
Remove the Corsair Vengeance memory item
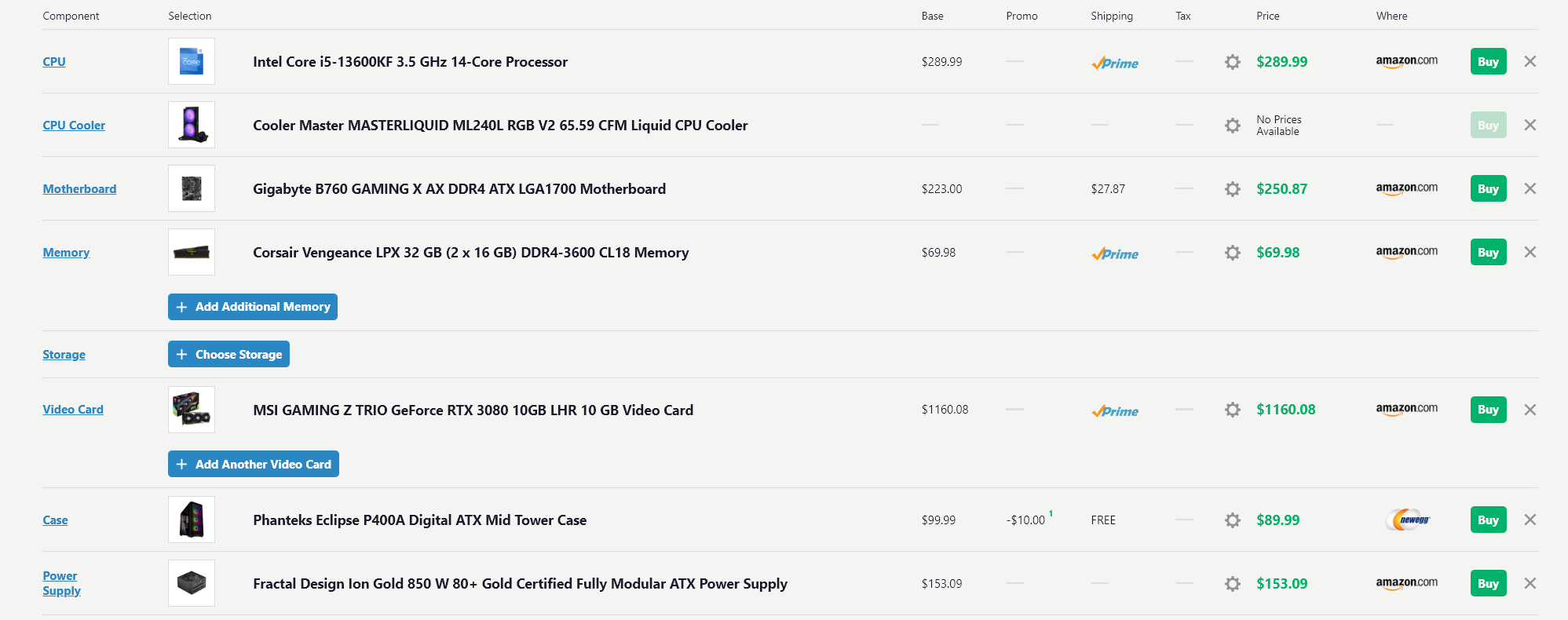click(x=1530, y=252)
